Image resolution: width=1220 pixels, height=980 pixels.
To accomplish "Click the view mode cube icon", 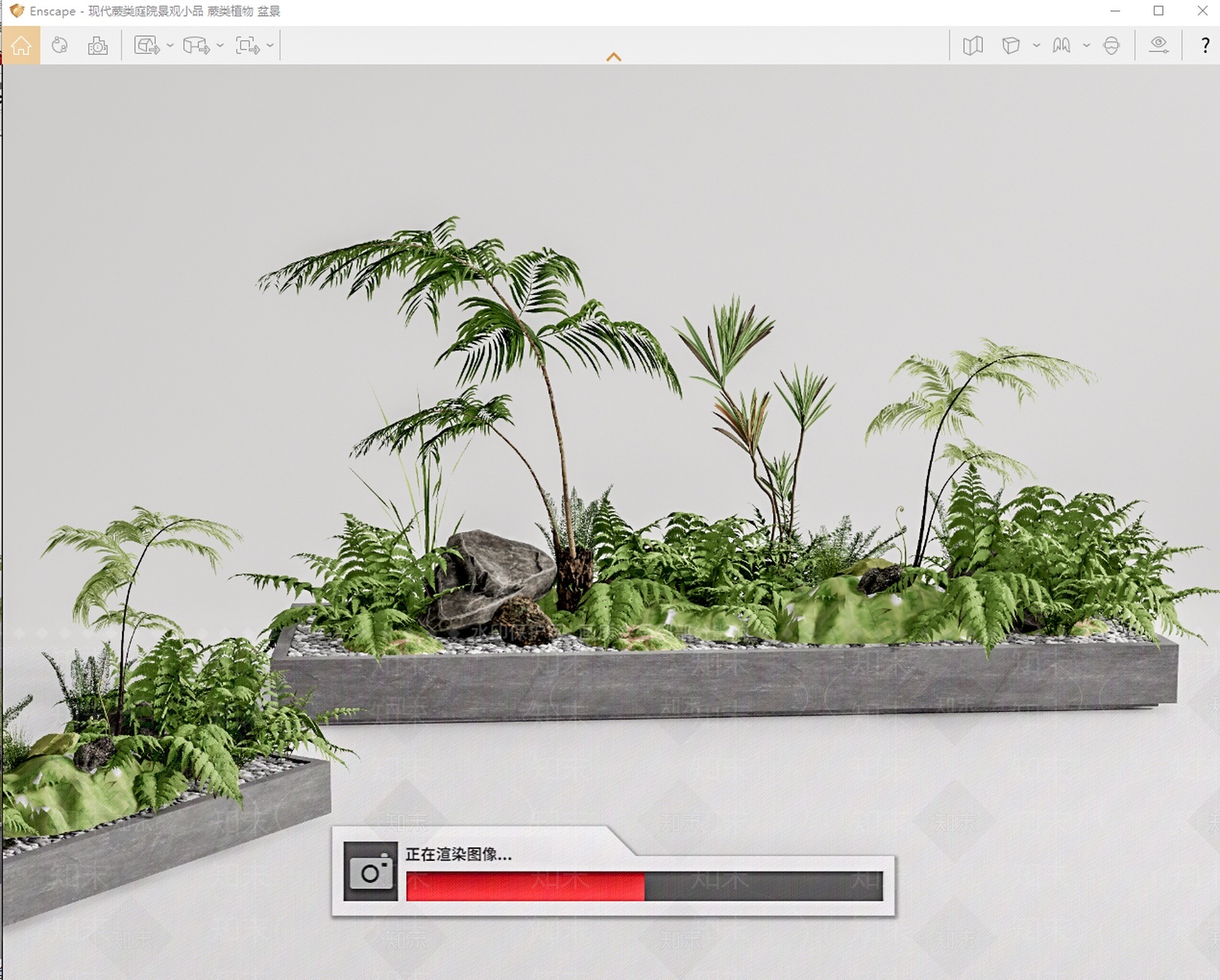I will coord(1011,46).
